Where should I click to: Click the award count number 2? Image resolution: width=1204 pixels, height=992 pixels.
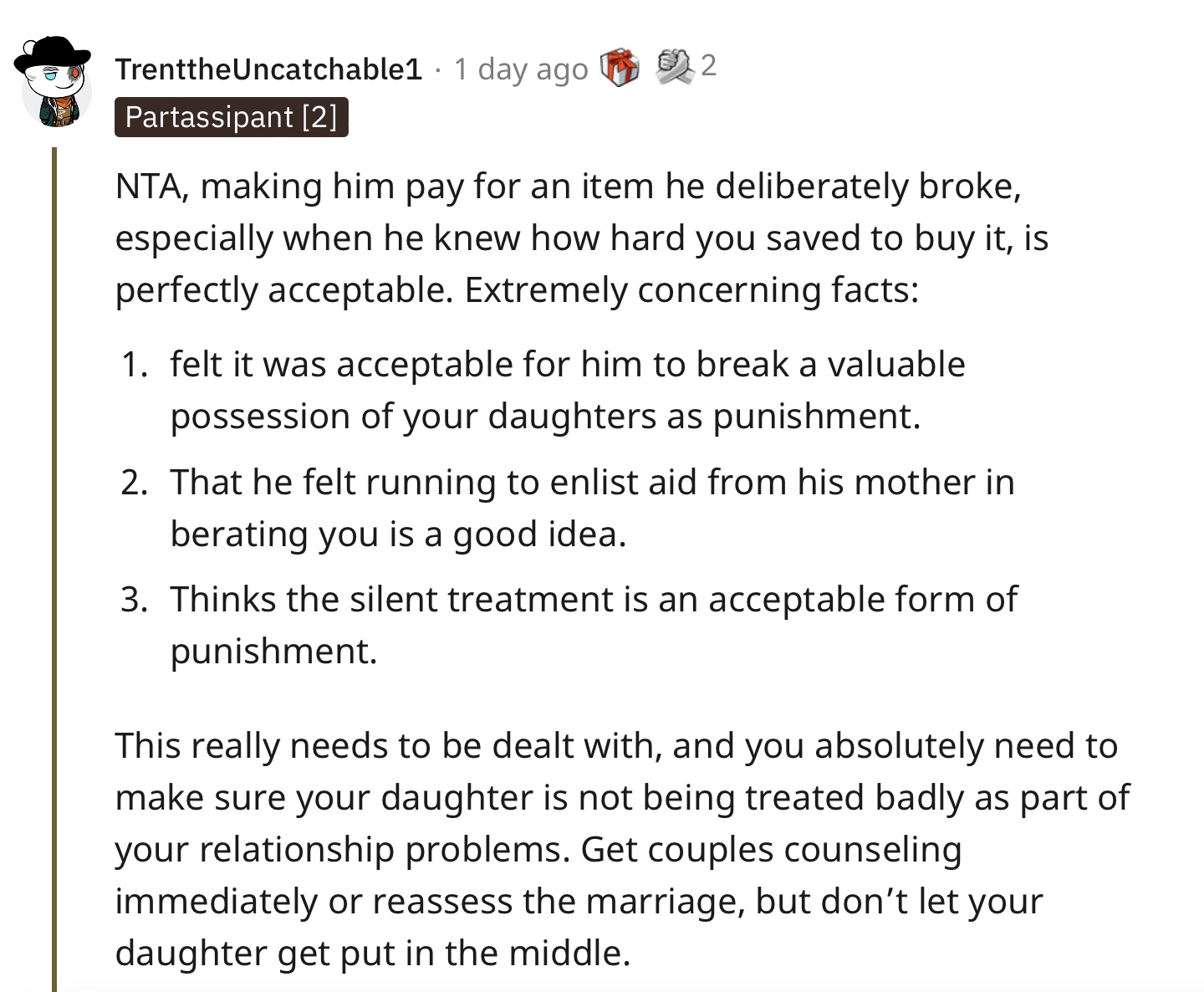click(x=708, y=65)
